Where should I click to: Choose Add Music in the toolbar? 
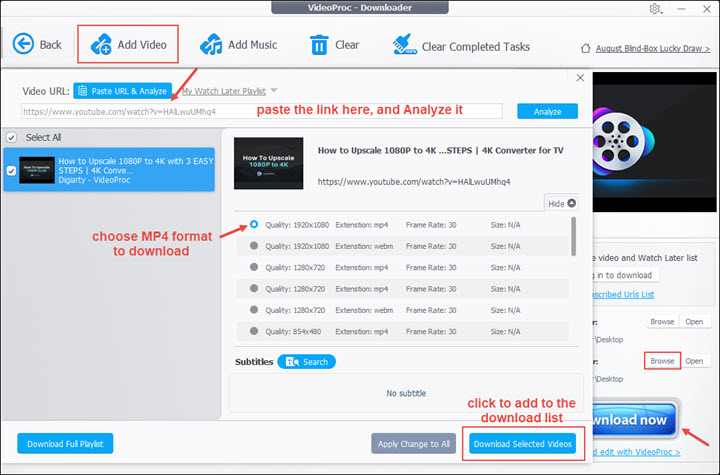coord(238,45)
